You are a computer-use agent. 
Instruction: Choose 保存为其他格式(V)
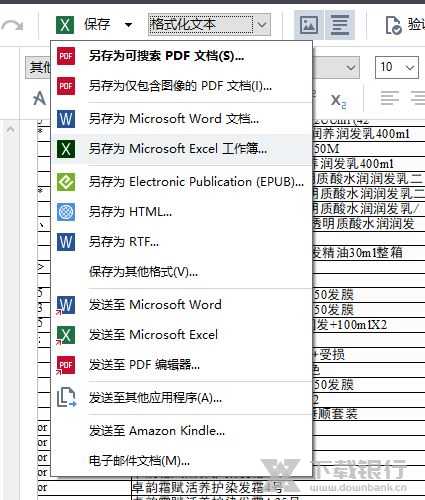click(182, 272)
